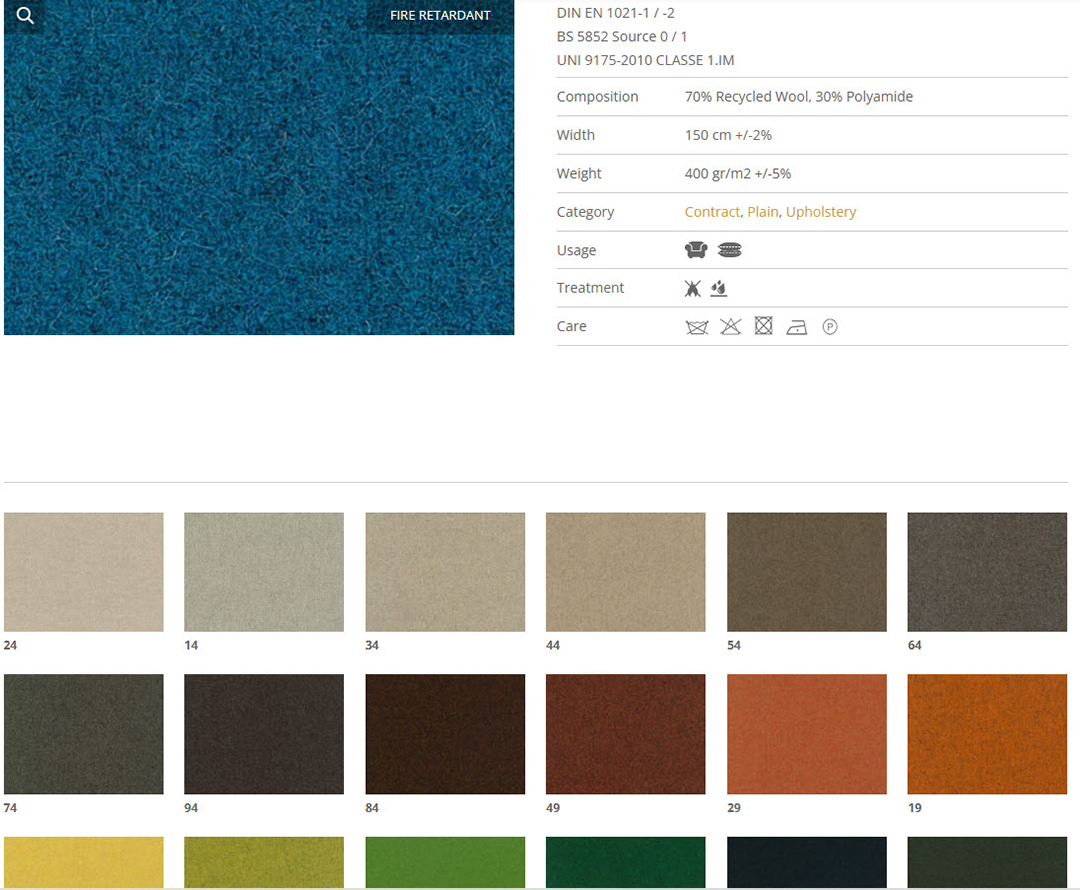Screen dimensions: 1080x890
Task: Select color swatch 24 light beige
Action: (84, 572)
